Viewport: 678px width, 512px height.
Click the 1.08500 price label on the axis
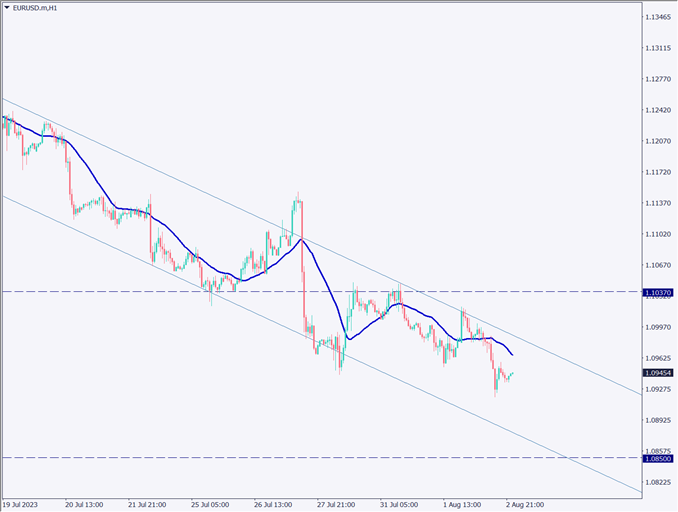point(657,458)
